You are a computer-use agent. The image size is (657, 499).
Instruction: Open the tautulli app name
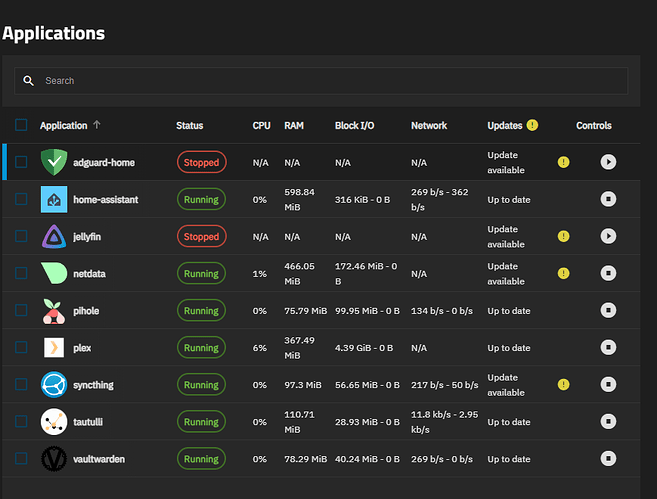88,422
